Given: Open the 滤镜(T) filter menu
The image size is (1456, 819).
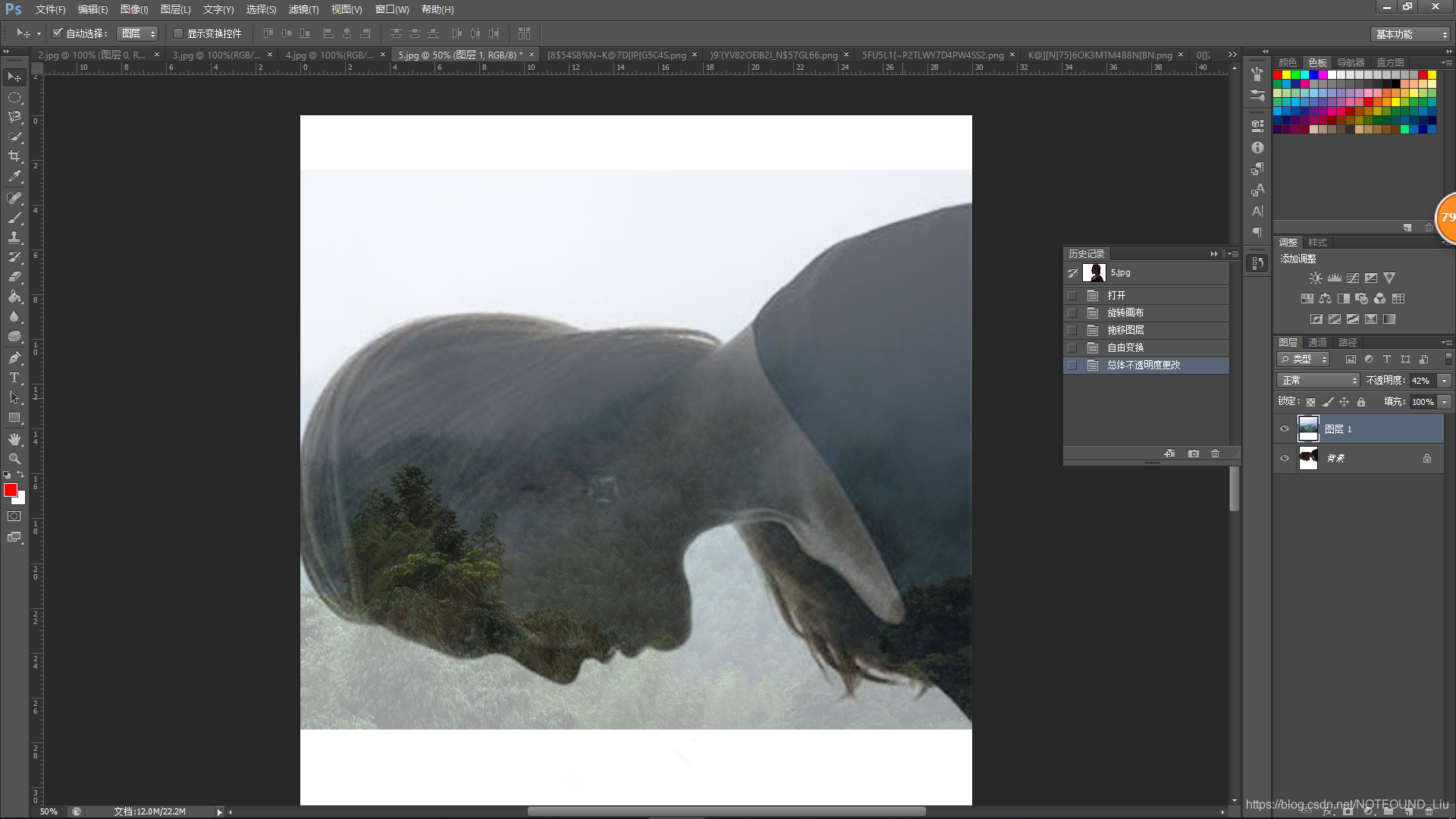Looking at the screenshot, I should [303, 9].
